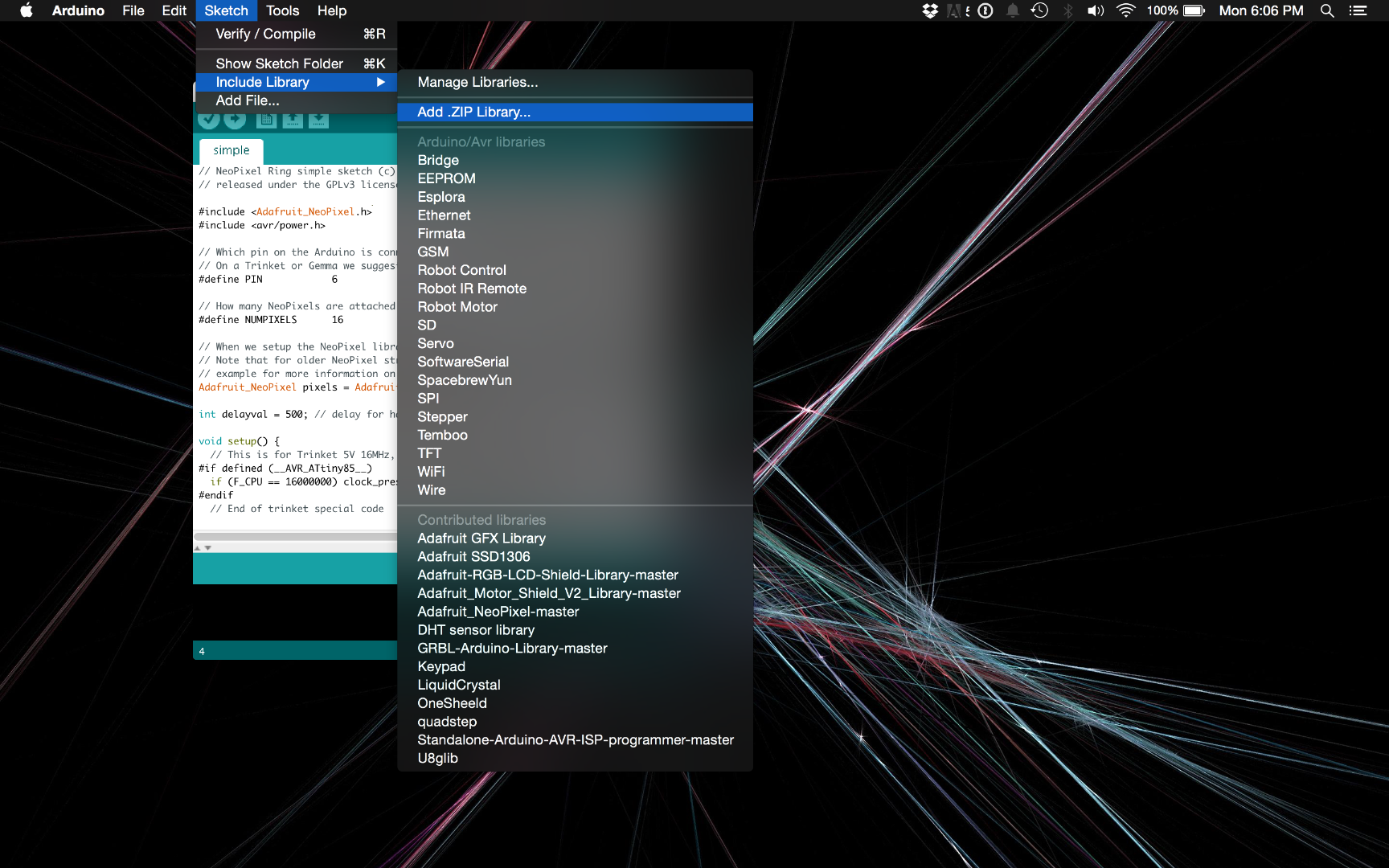
Task: Include the Robot IR Remote library
Action: click(x=575, y=289)
